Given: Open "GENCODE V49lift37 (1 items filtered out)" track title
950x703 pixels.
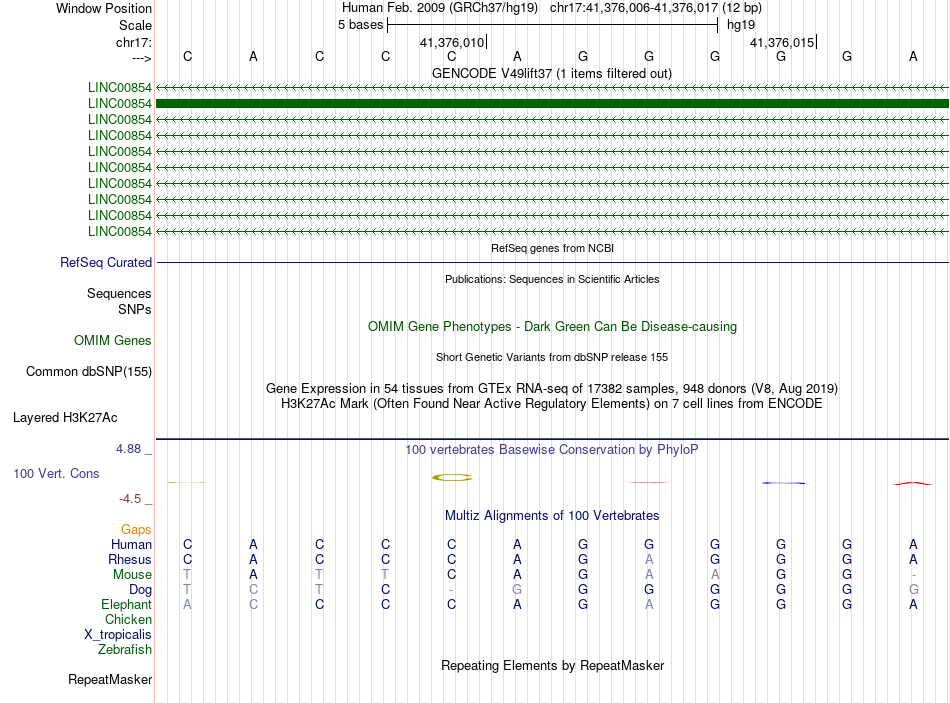Looking at the screenshot, I should 552,73.
